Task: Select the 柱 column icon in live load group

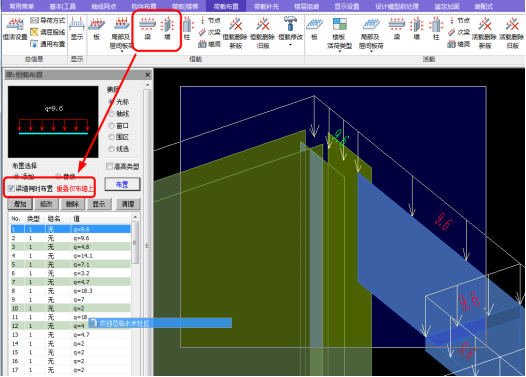Action: click(x=436, y=29)
